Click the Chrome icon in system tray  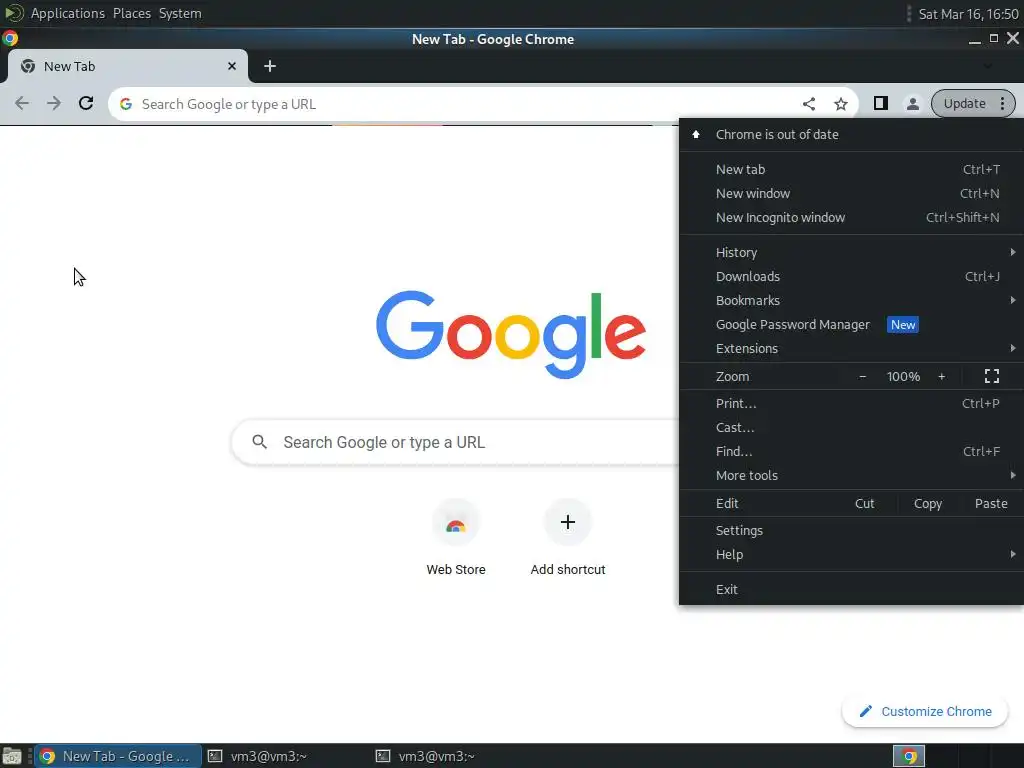(909, 756)
